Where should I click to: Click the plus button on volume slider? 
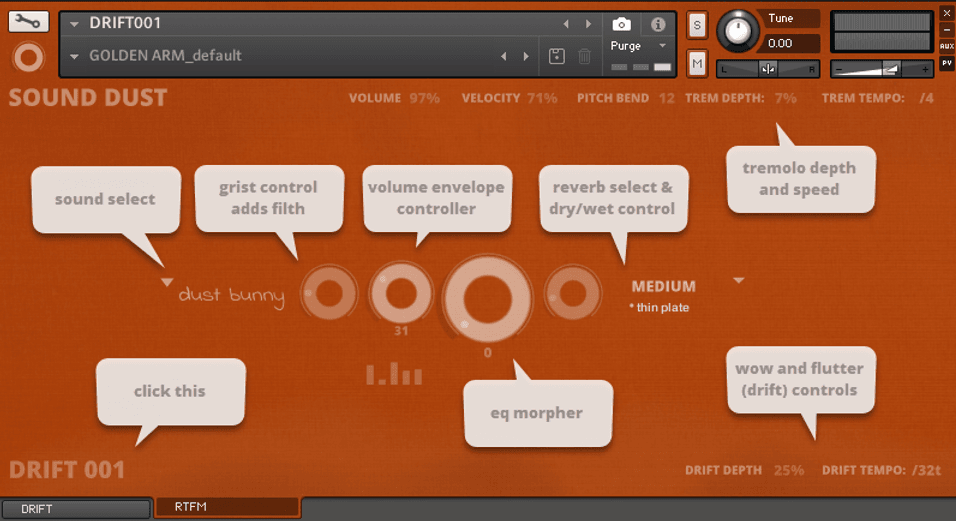point(925,70)
